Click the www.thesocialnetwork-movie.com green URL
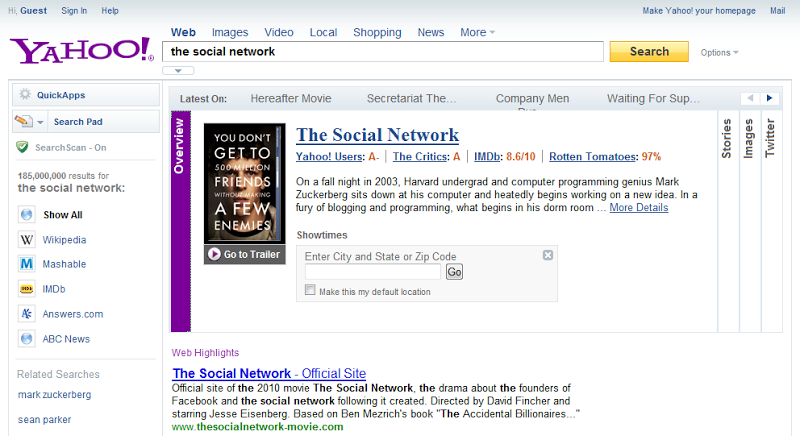 [x=258, y=427]
